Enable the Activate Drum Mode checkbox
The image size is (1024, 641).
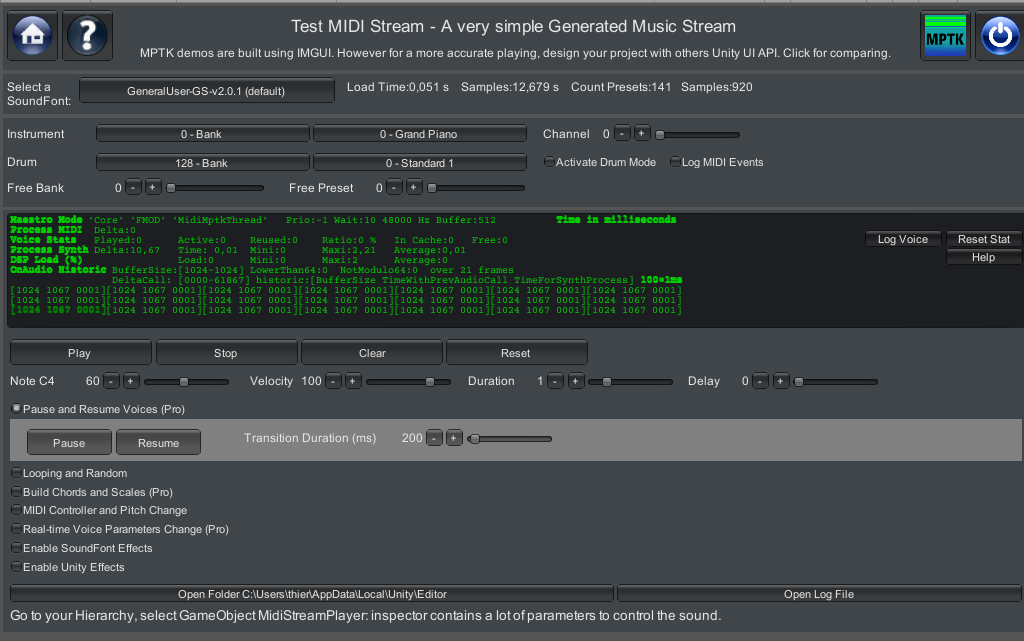pos(549,162)
